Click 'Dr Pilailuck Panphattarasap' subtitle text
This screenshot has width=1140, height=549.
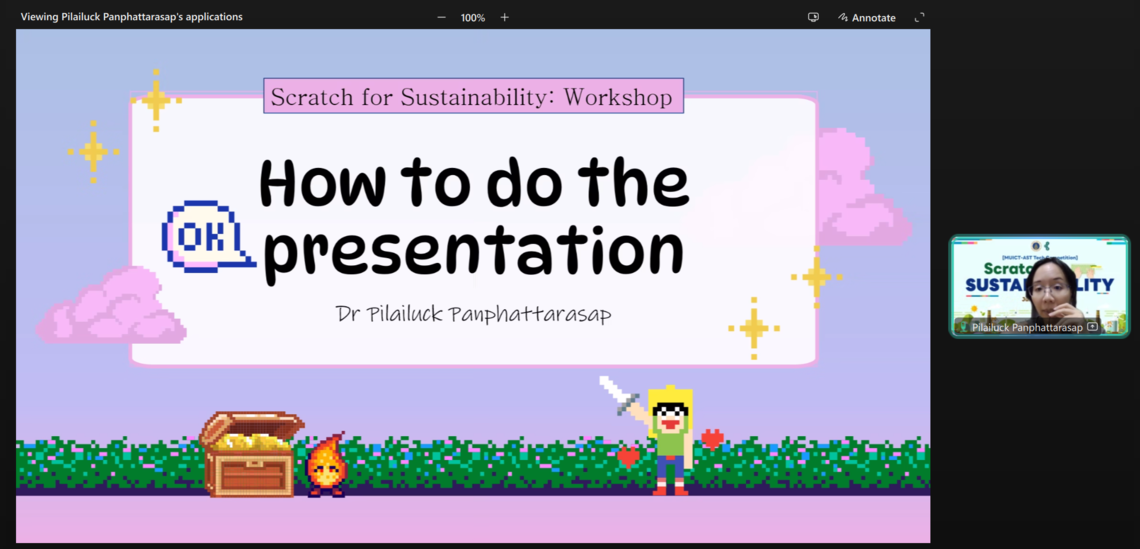pyautogui.click(x=473, y=314)
